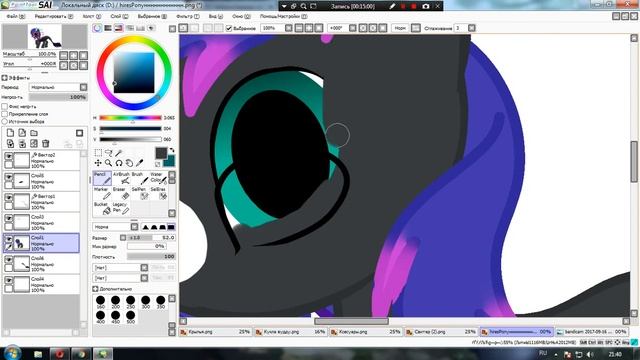Select the Pencil brush tool
Image resolution: width=640 pixels, height=360 pixels.
(x=102, y=179)
